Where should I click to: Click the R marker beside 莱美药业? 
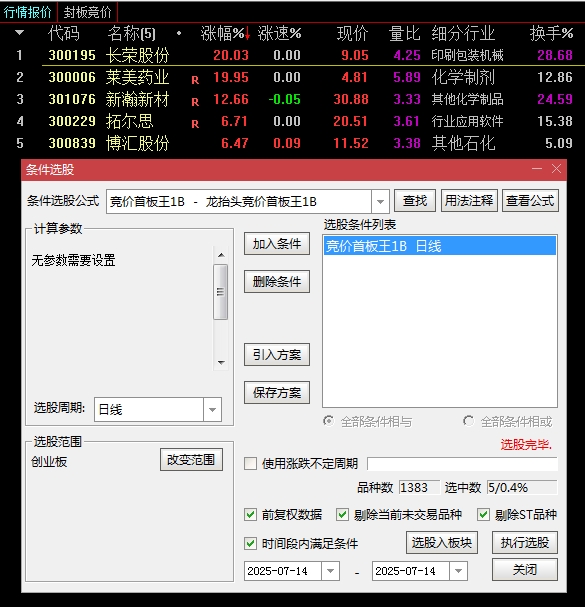pos(195,80)
